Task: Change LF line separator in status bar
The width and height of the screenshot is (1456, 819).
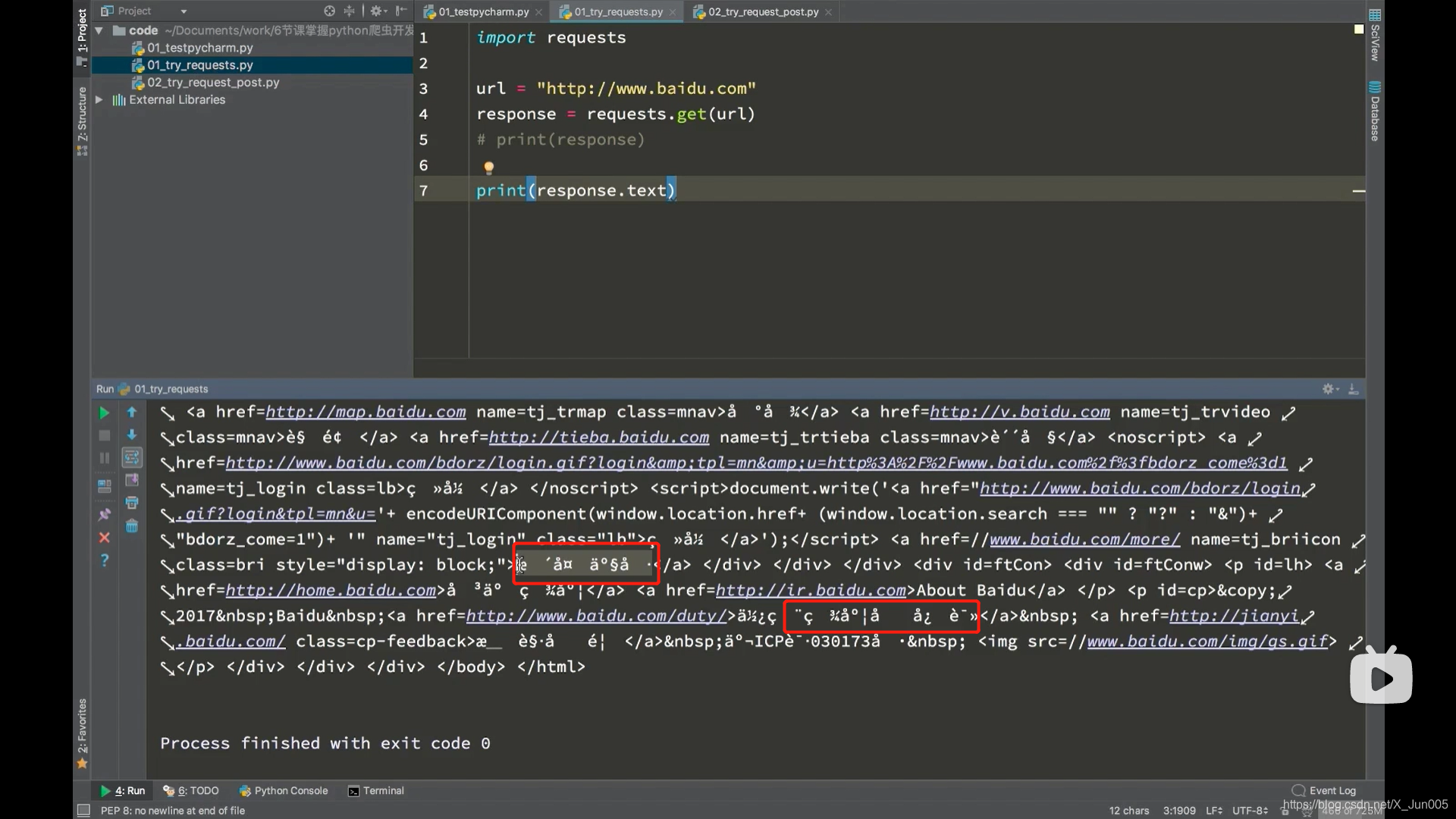Action: 1214,811
